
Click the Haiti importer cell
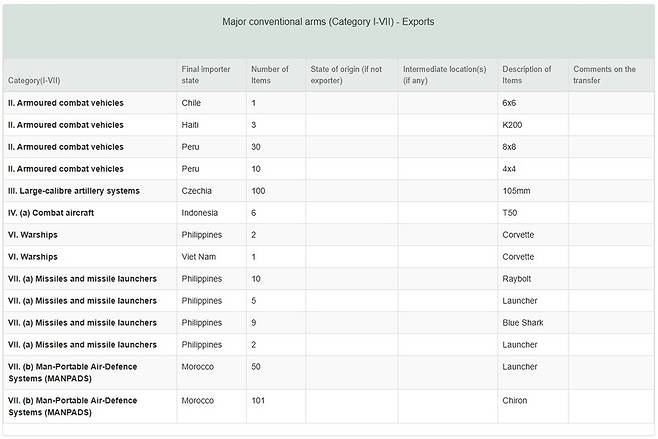pyautogui.click(x=190, y=125)
